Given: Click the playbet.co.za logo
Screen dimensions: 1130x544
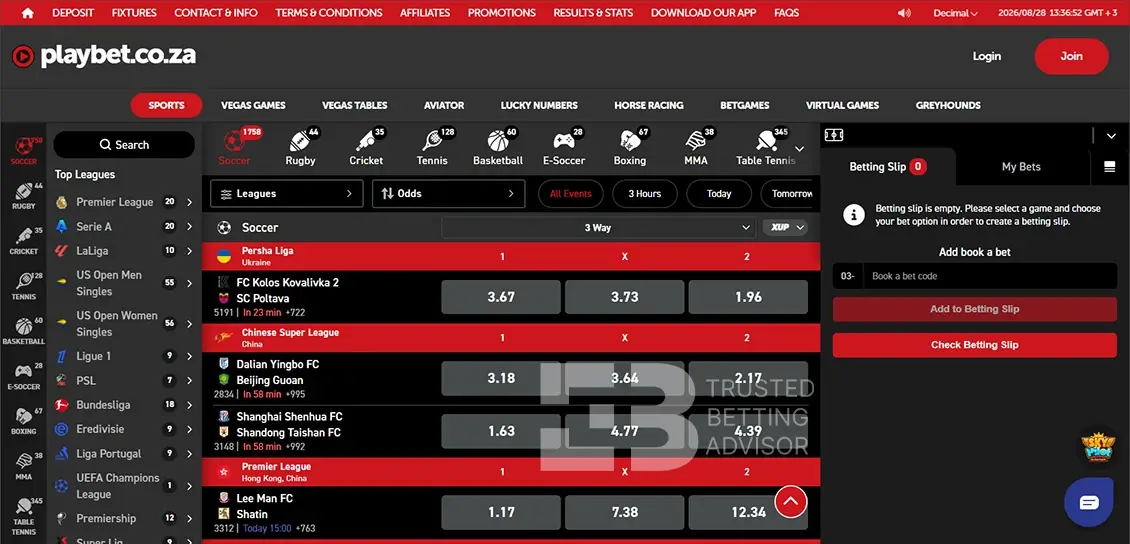Looking at the screenshot, I should coord(104,56).
